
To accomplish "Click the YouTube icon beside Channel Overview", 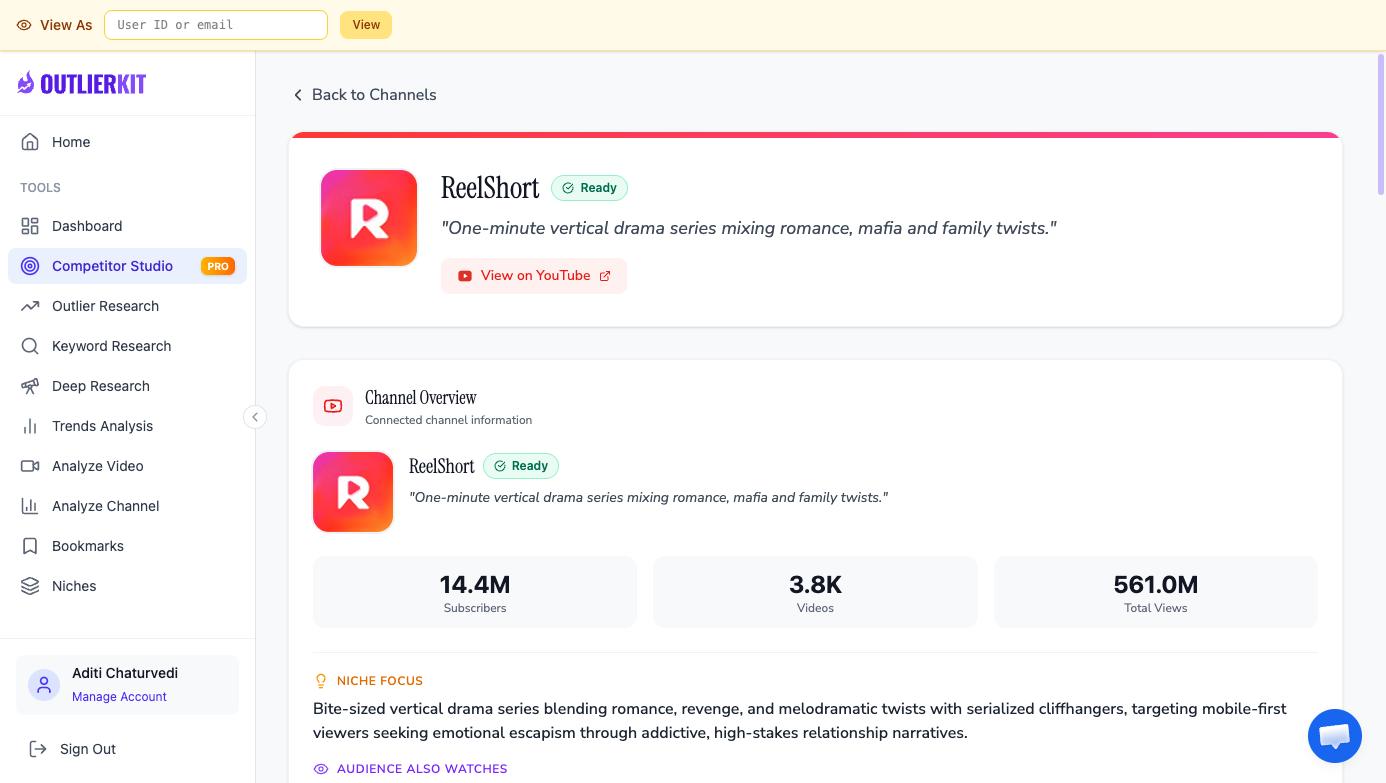I will (x=333, y=406).
